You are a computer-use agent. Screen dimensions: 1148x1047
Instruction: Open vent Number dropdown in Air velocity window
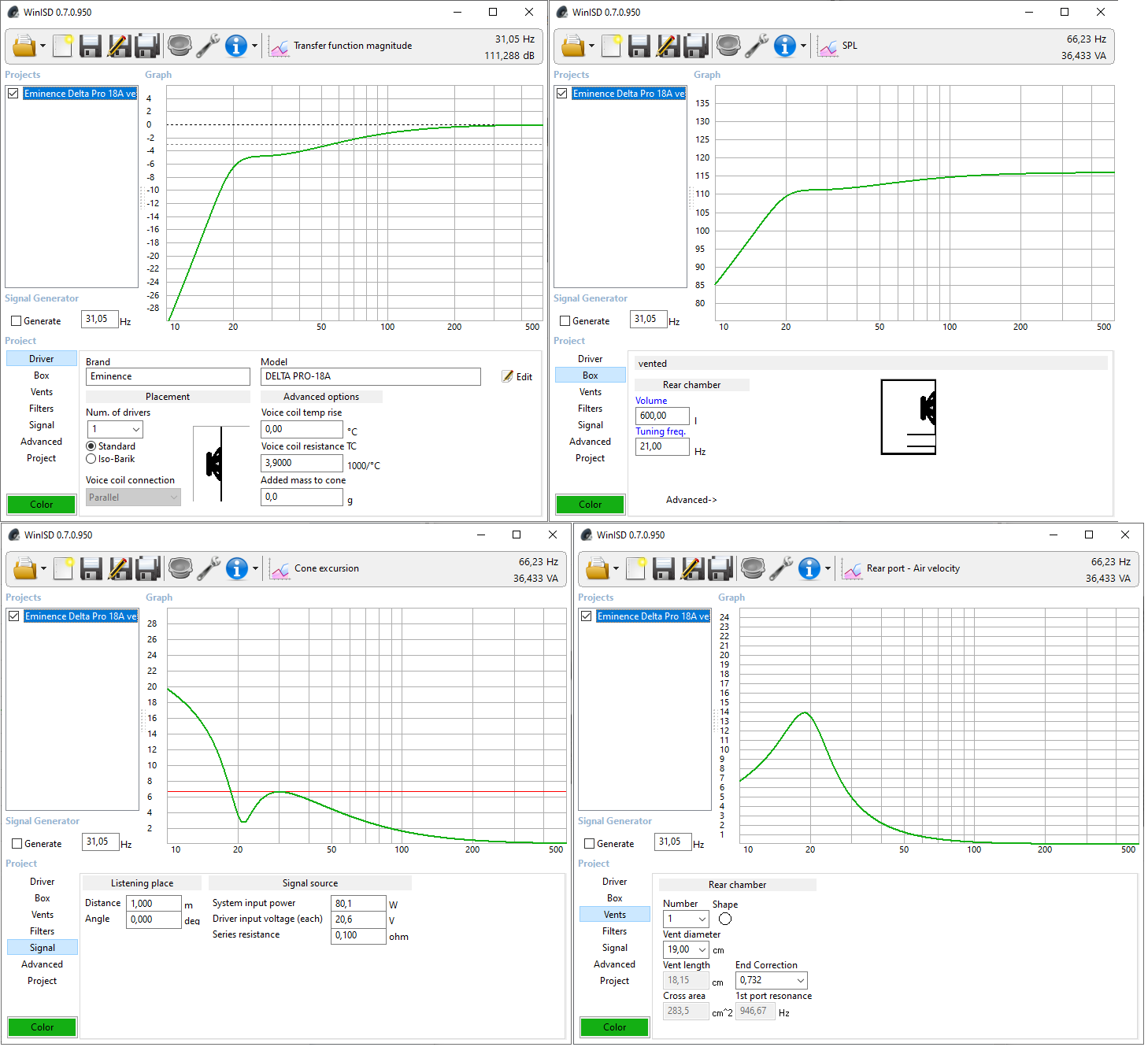[x=686, y=919]
